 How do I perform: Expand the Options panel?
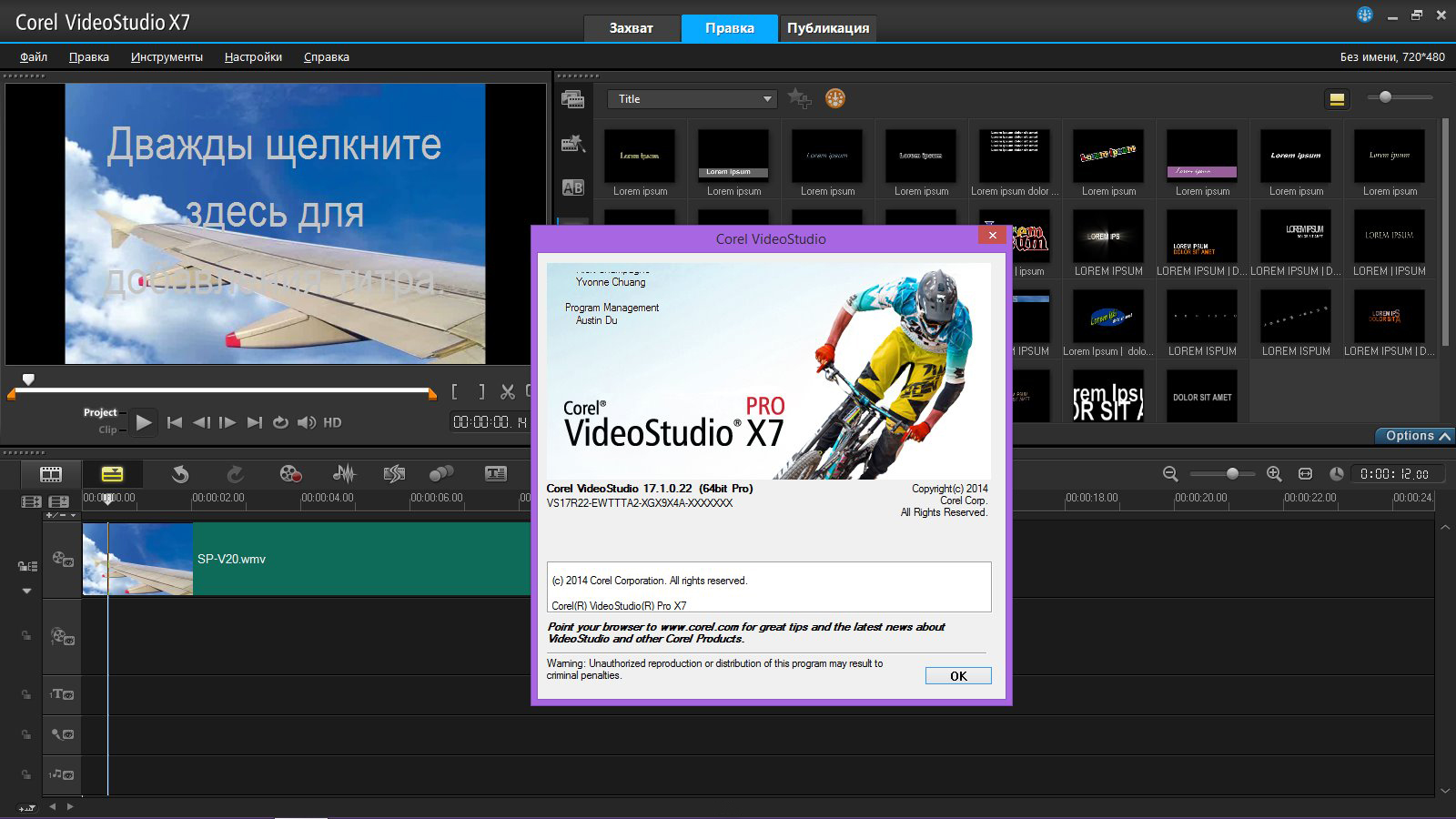click(x=1416, y=436)
